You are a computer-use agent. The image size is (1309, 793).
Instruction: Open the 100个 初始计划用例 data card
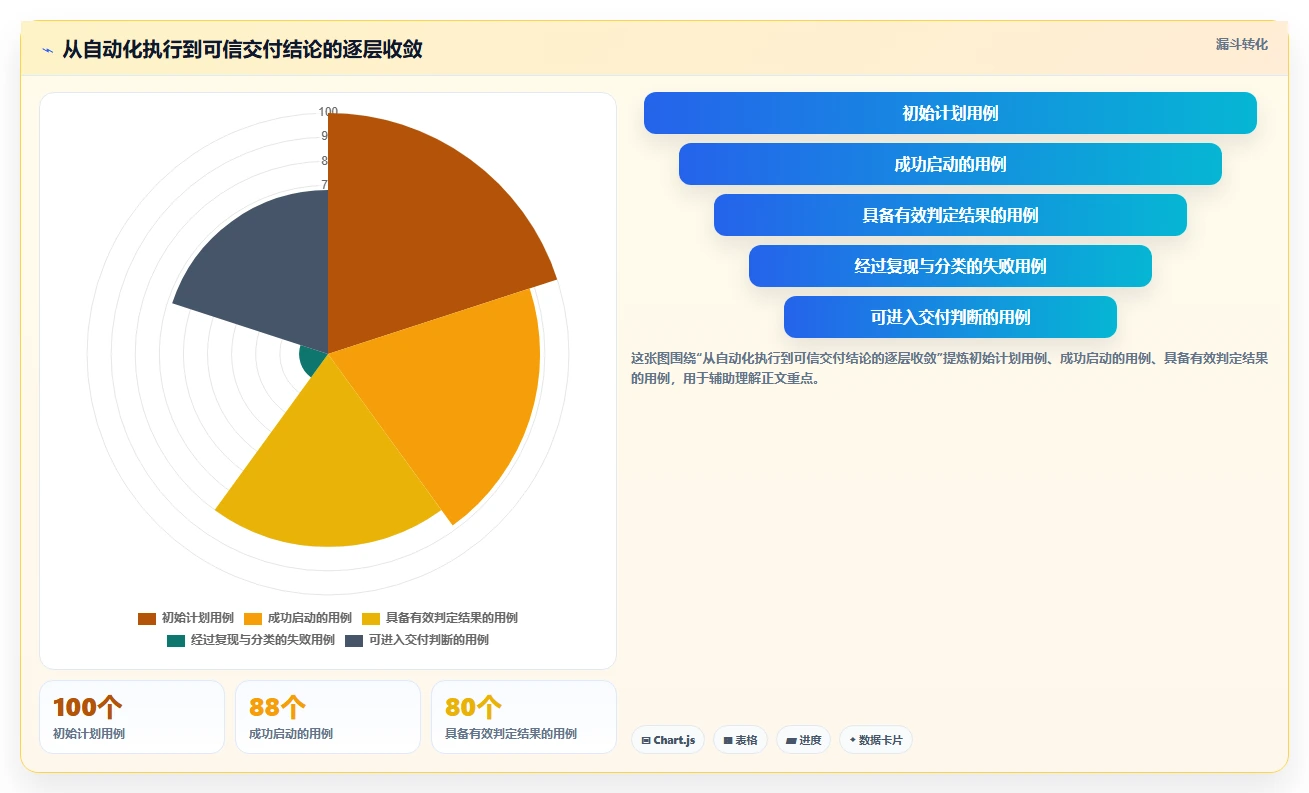[x=132, y=717]
